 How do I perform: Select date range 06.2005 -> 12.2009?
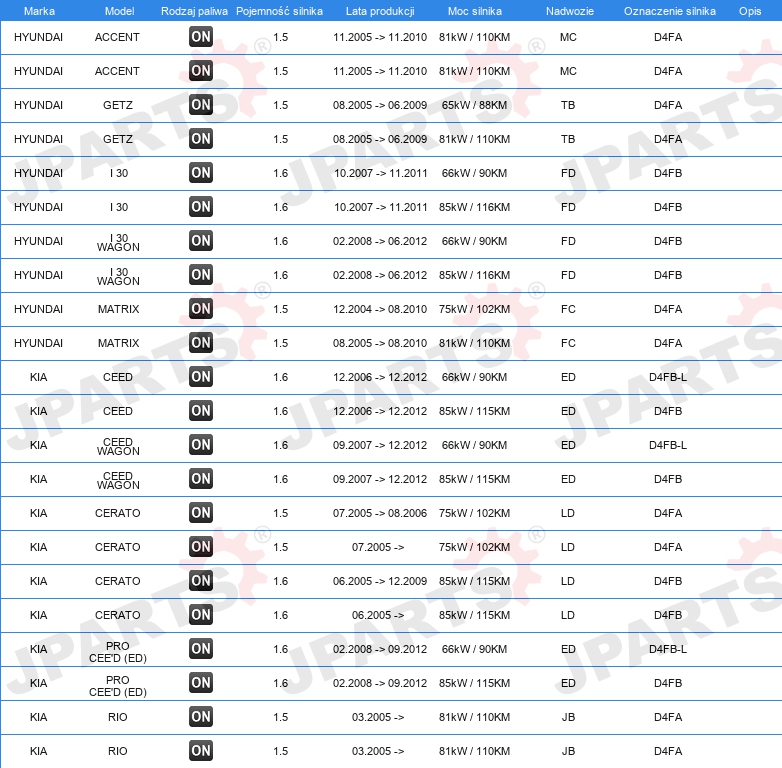tap(380, 581)
